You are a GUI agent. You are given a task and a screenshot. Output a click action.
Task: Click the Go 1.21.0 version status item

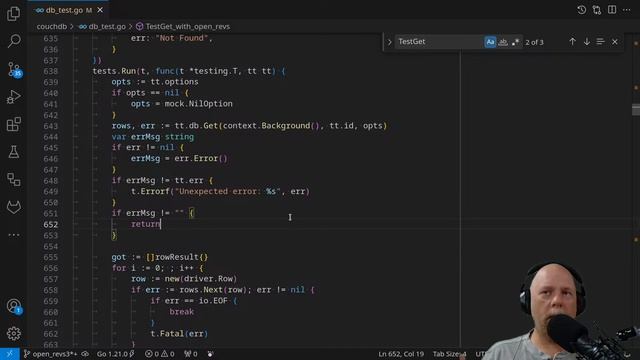116,354
